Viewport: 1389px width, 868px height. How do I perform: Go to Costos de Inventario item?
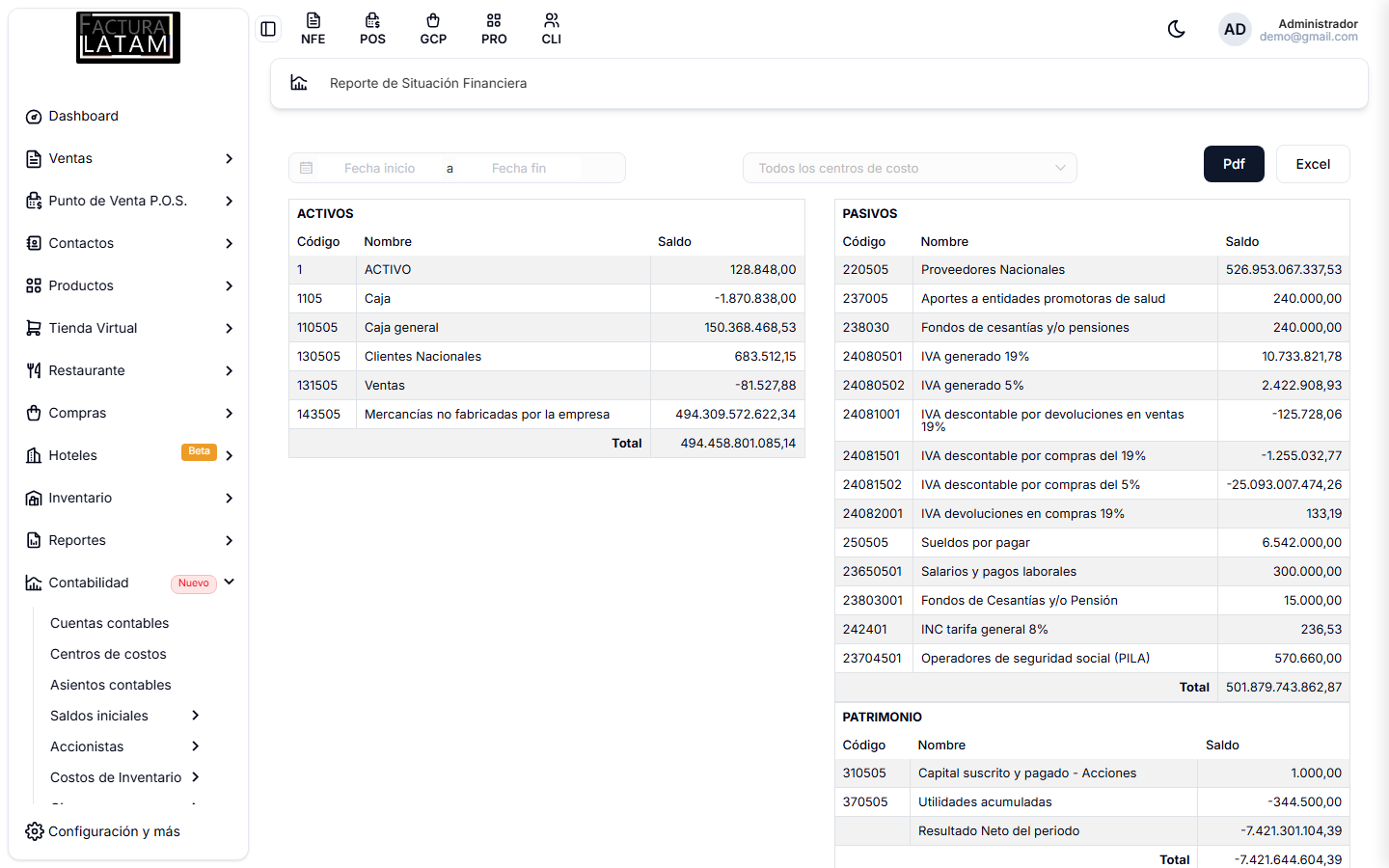click(116, 777)
